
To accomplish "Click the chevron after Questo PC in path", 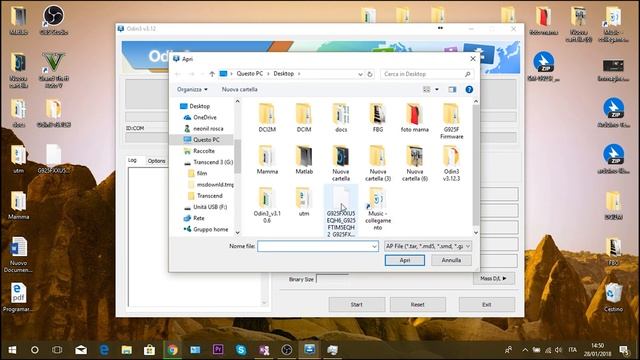I will coord(269,74).
